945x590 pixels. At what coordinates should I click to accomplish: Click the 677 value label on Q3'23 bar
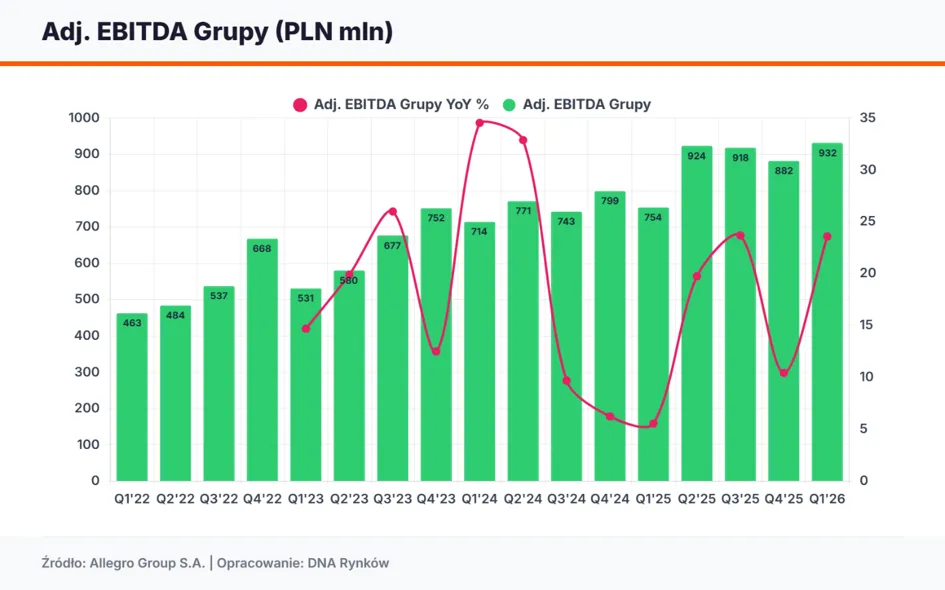point(392,246)
